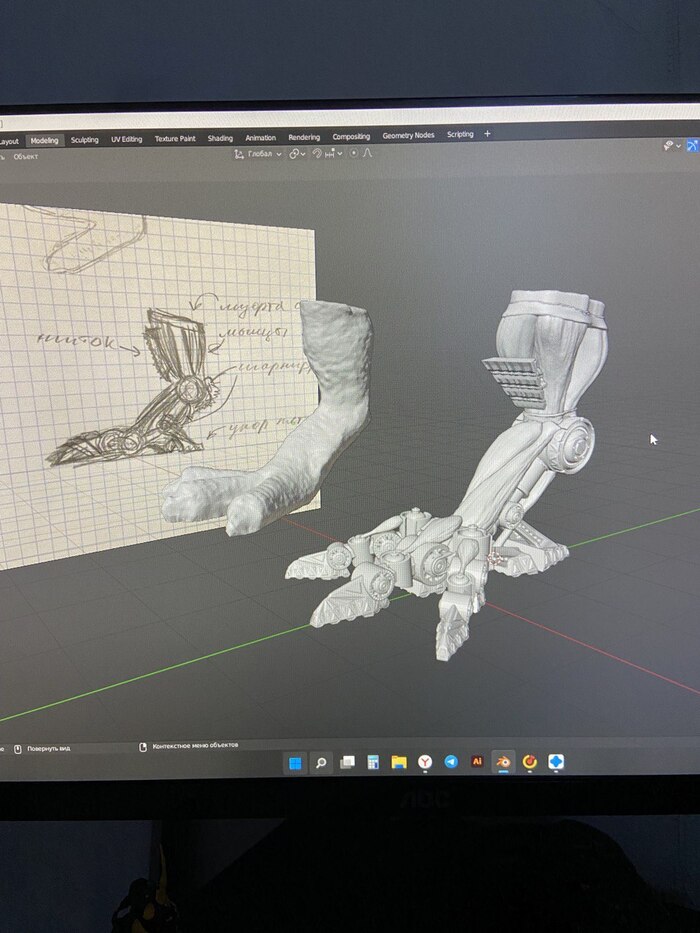The image size is (700, 933).
Task: Switch to the Rendering workspace tab
Action: pyautogui.click(x=304, y=137)
